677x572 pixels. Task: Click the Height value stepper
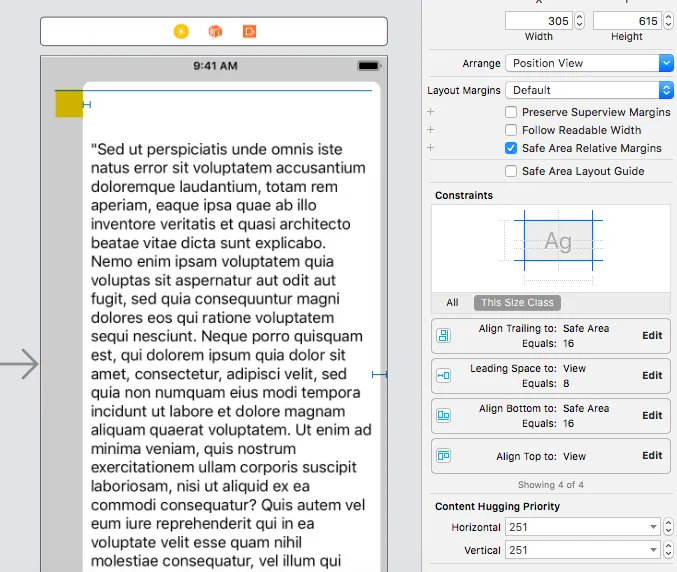tap(668, 21)
